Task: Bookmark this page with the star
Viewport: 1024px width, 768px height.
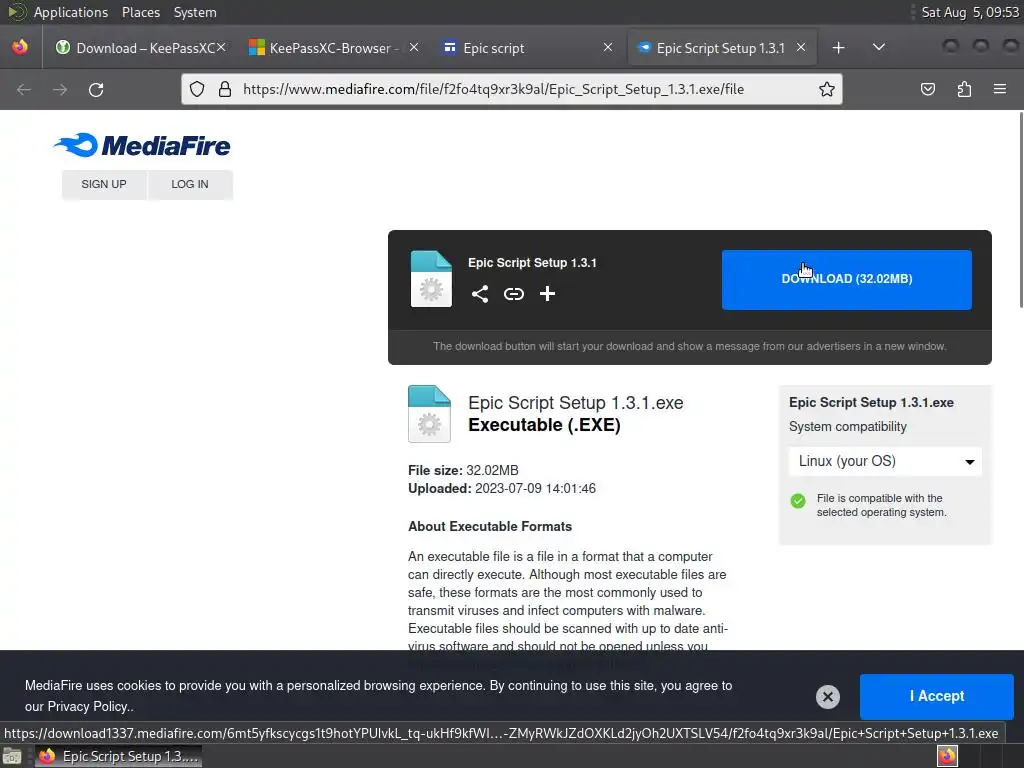Action: (827, 89)
